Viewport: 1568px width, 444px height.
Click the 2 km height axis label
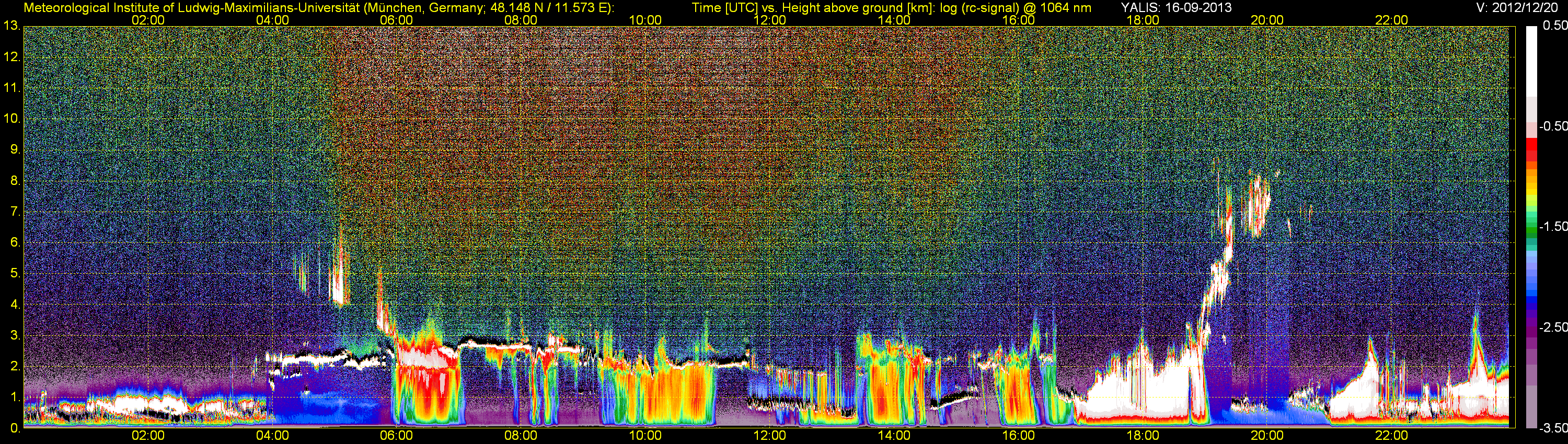point(15,366)
